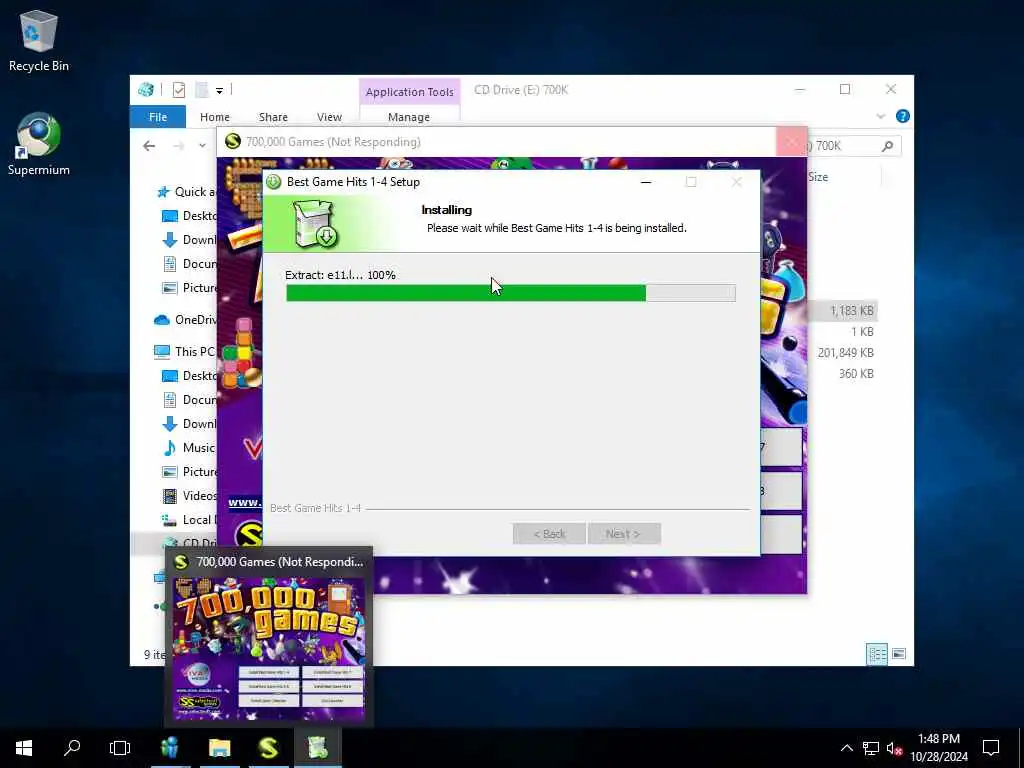Image resolution: width=1024 pixels, height=768 pixels.
Task: Launch the Supermium desktop shortcut
Action: tap(39, 144)
